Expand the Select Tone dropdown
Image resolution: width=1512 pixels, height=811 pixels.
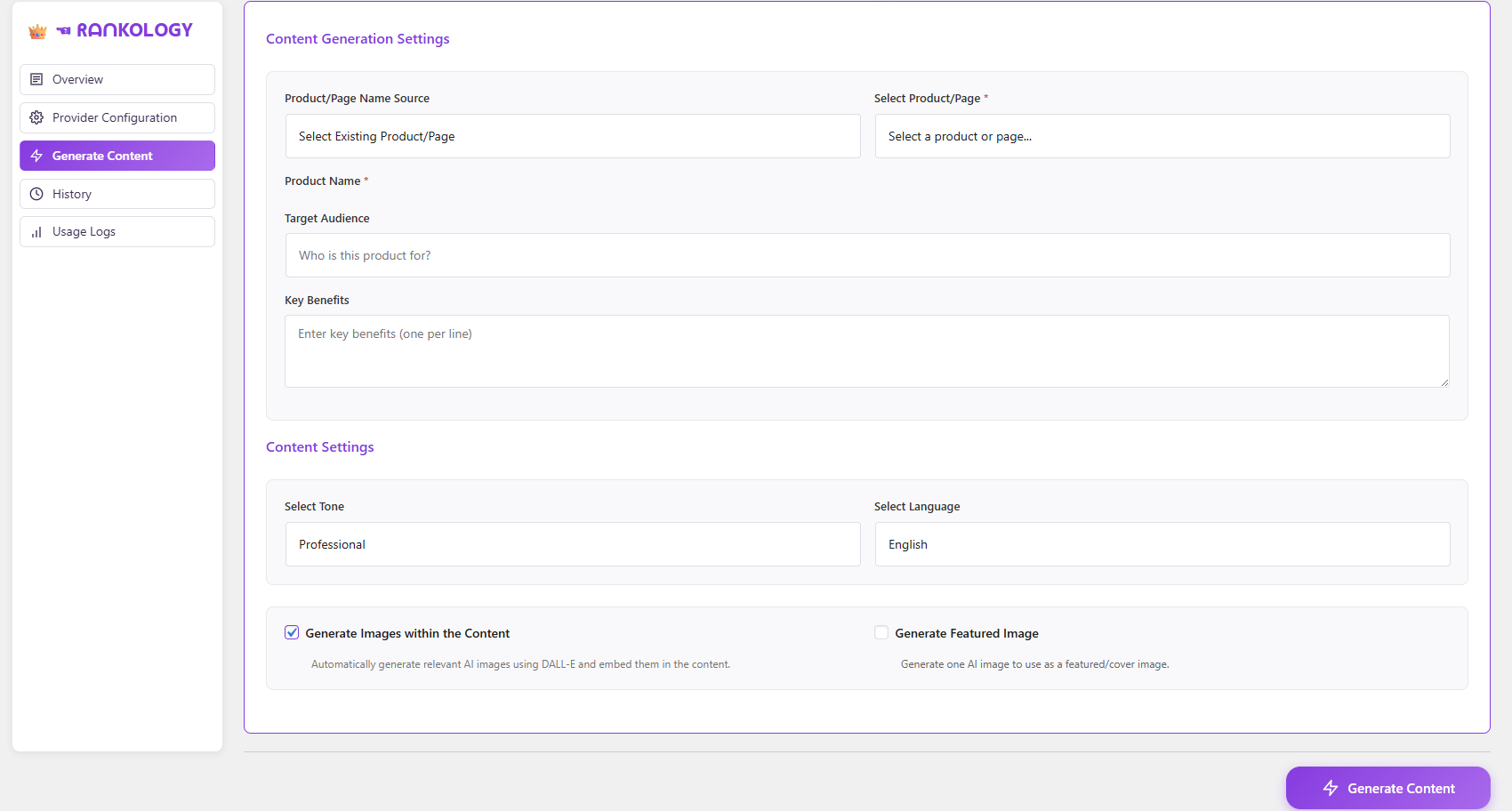573,544
